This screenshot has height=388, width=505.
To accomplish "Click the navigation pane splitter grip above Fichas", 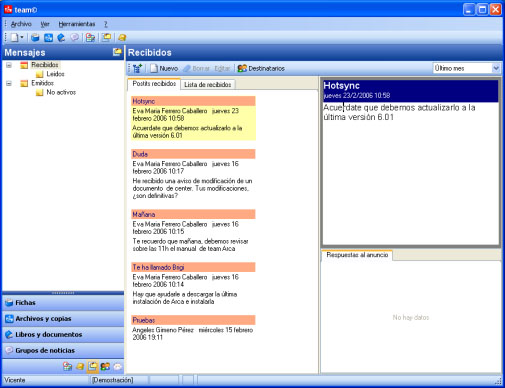I will pos(63,293).
